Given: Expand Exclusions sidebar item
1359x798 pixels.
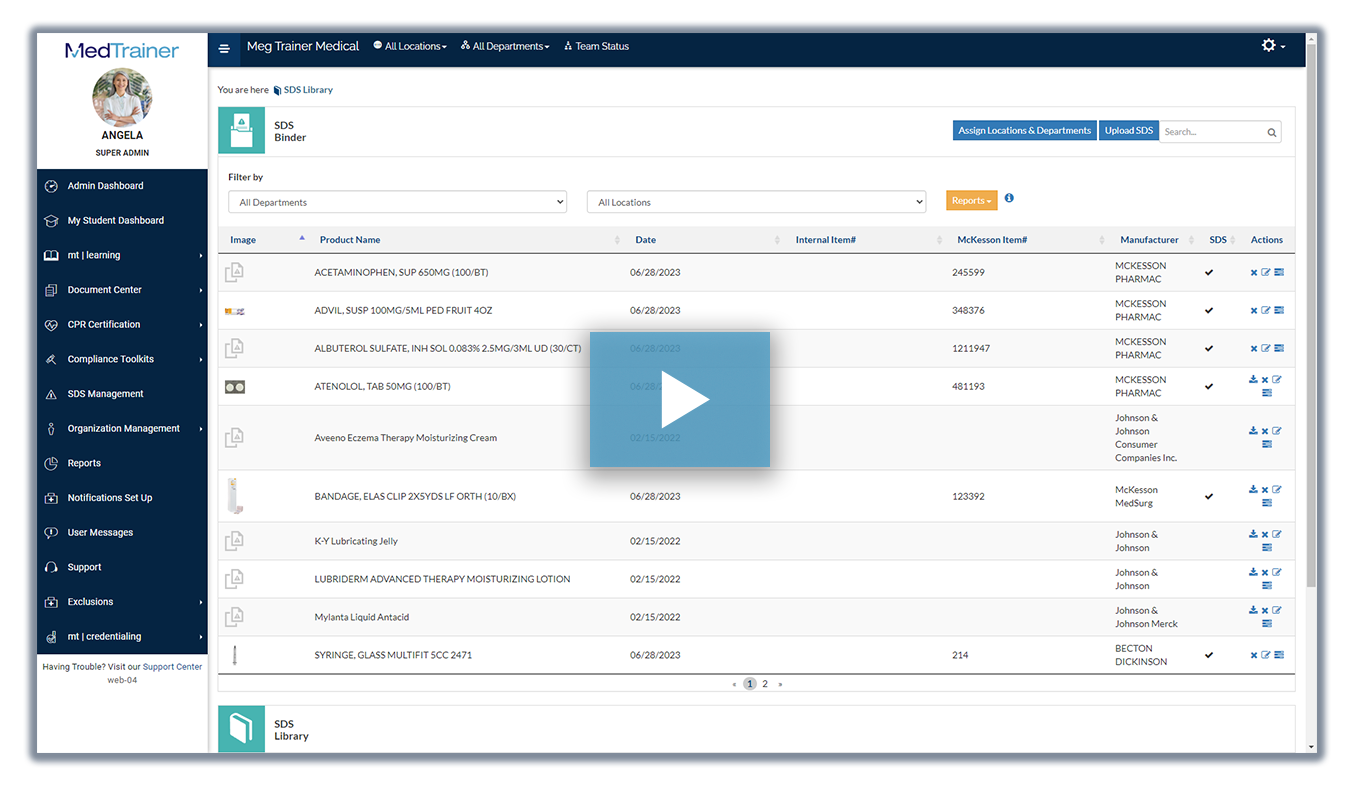Looking at the screenshot, I should [x=120, y=602].
